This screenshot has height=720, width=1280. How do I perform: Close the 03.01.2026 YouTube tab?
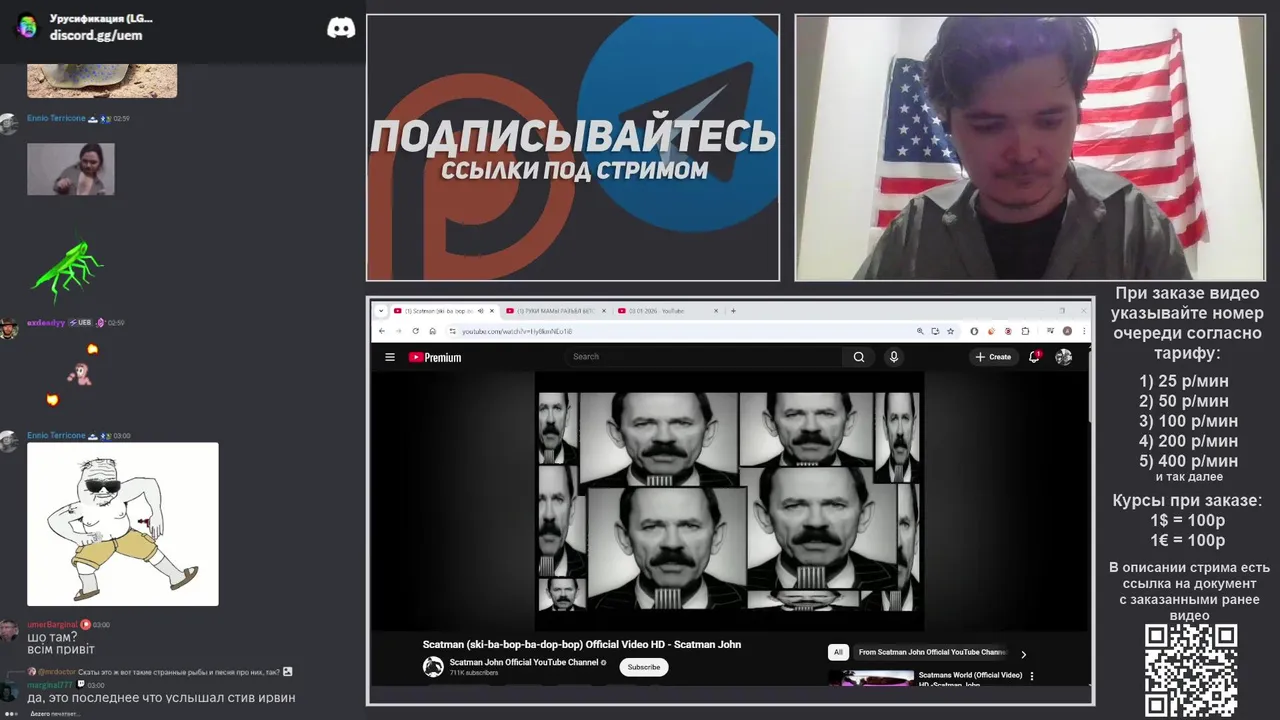716,311
